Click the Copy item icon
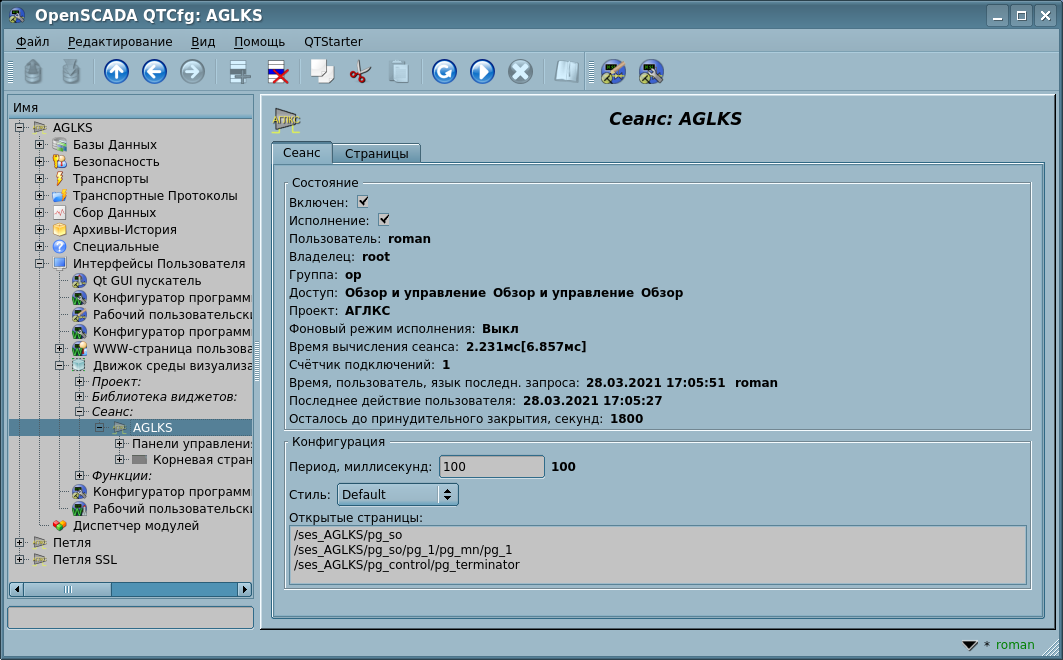 click(322, 72)
